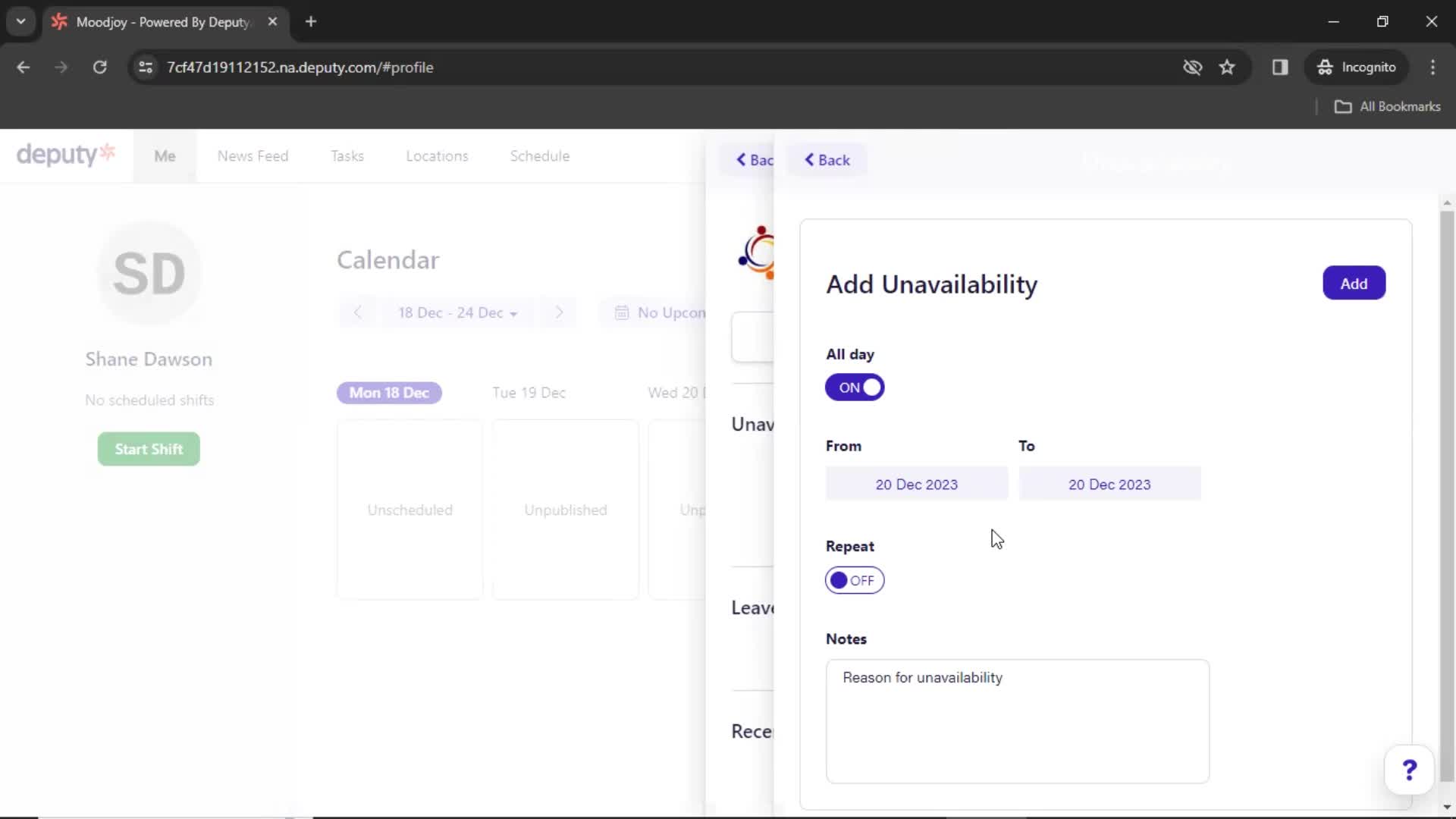Toggle incognito mode indicator

tap(1358, 67)
